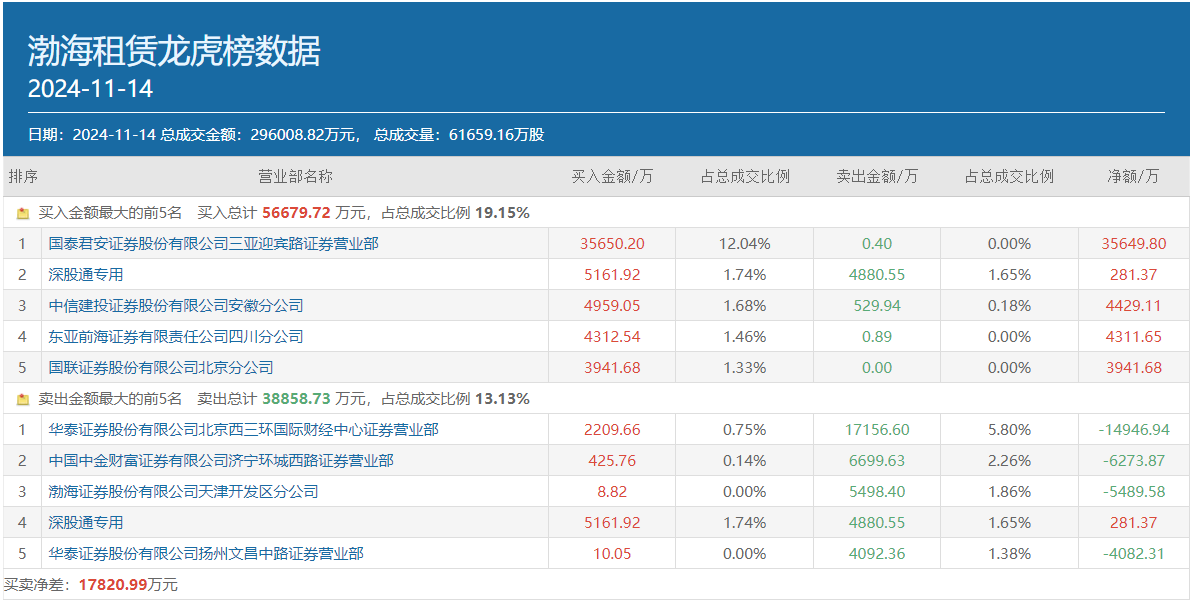This screenshot has height=601, width=1195.
Task: Click the icon beside 买入金额最大的前5名
Action: coord(23,213)
